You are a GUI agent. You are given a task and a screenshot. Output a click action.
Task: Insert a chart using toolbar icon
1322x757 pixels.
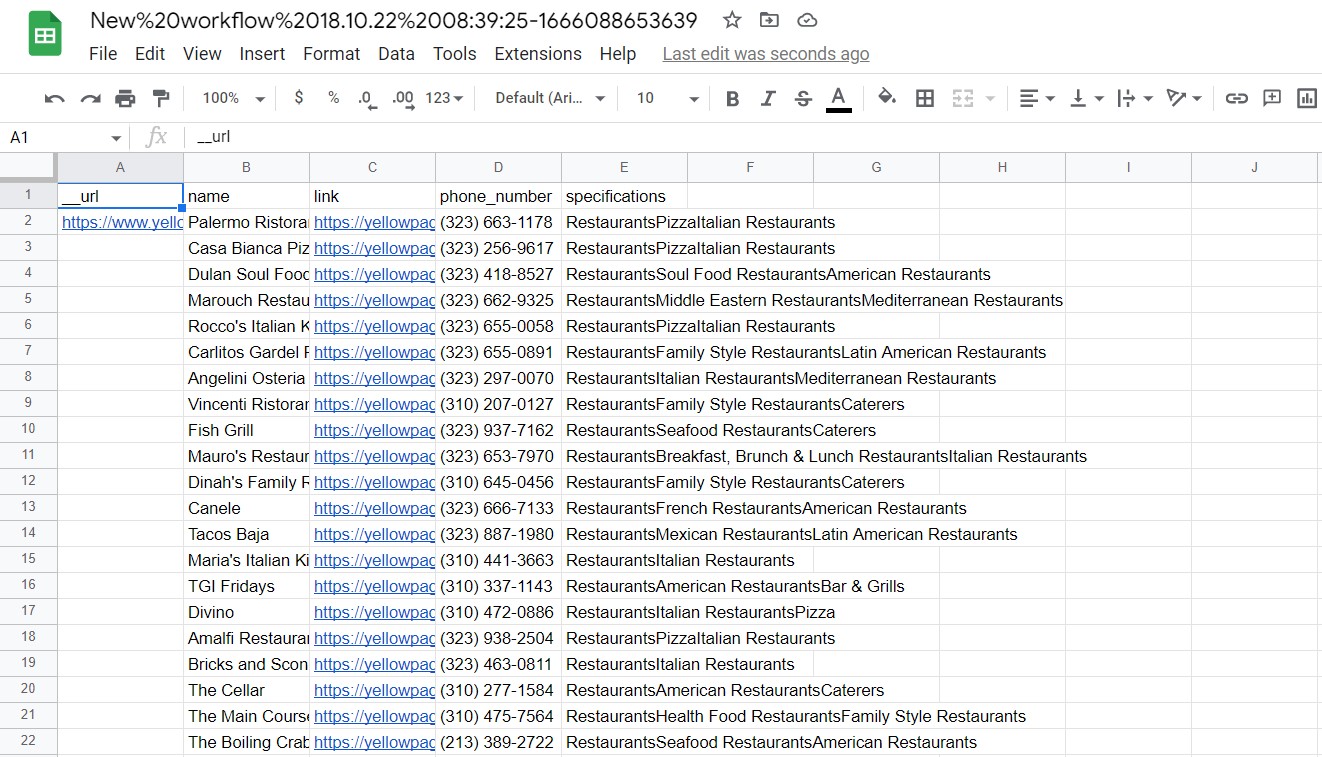1306,98
